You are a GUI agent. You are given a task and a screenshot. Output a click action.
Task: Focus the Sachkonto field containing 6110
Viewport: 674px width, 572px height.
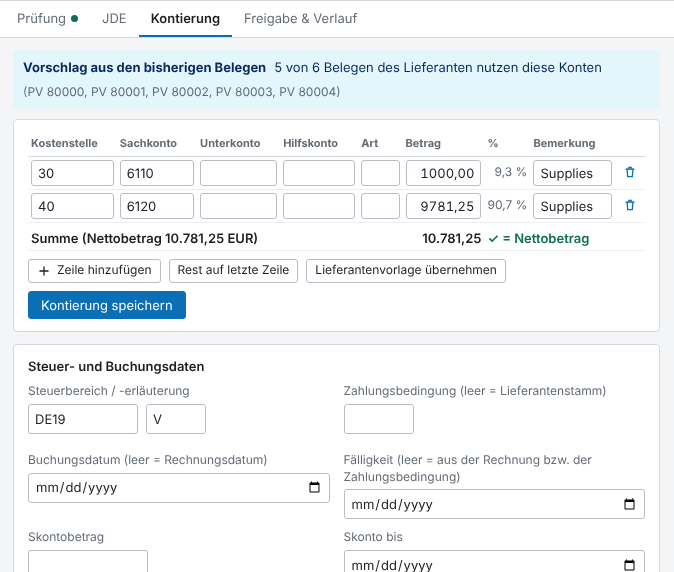[157, 173]
